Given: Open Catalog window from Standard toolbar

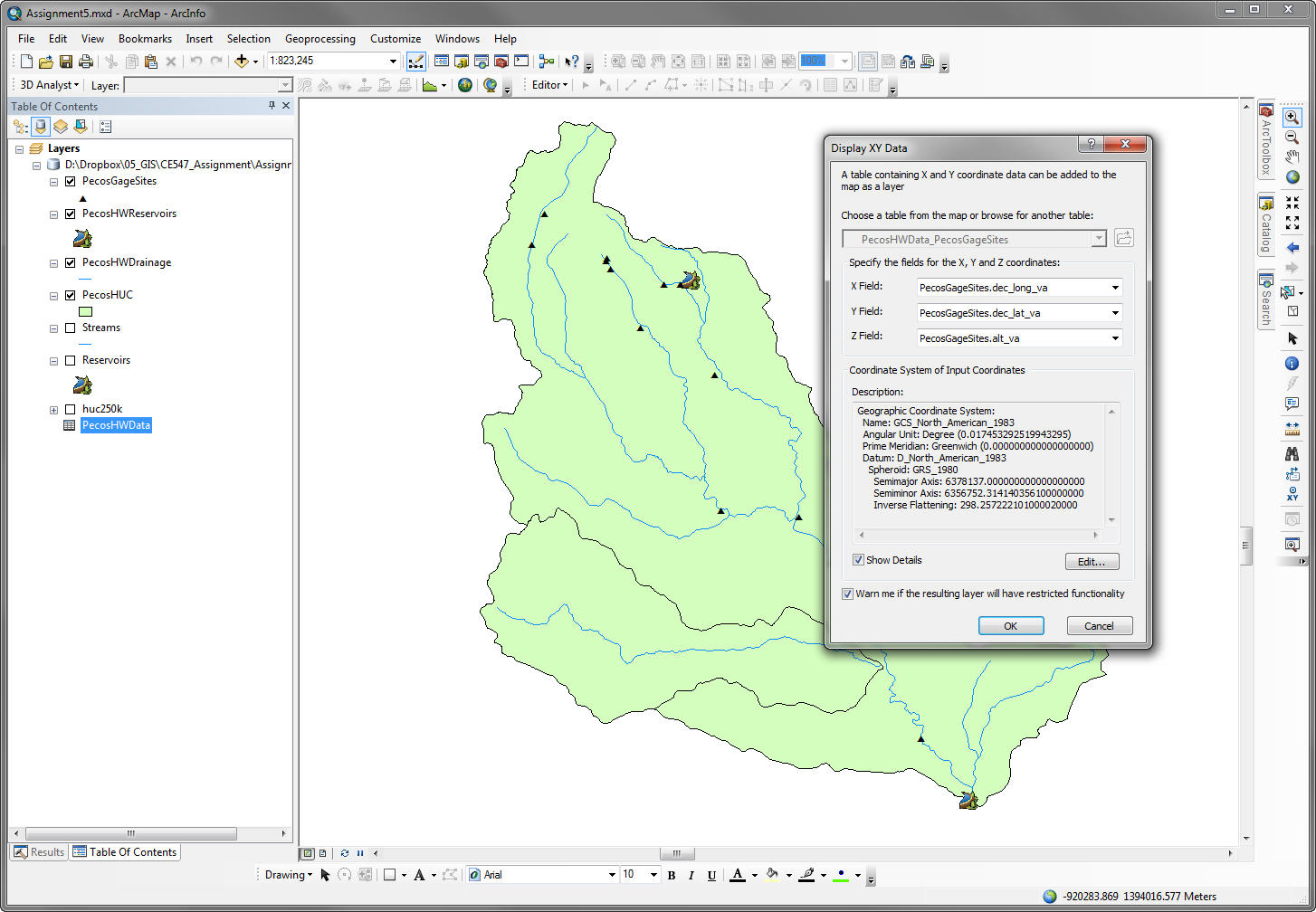Looking at the screenshot, I should coord(462,62).
